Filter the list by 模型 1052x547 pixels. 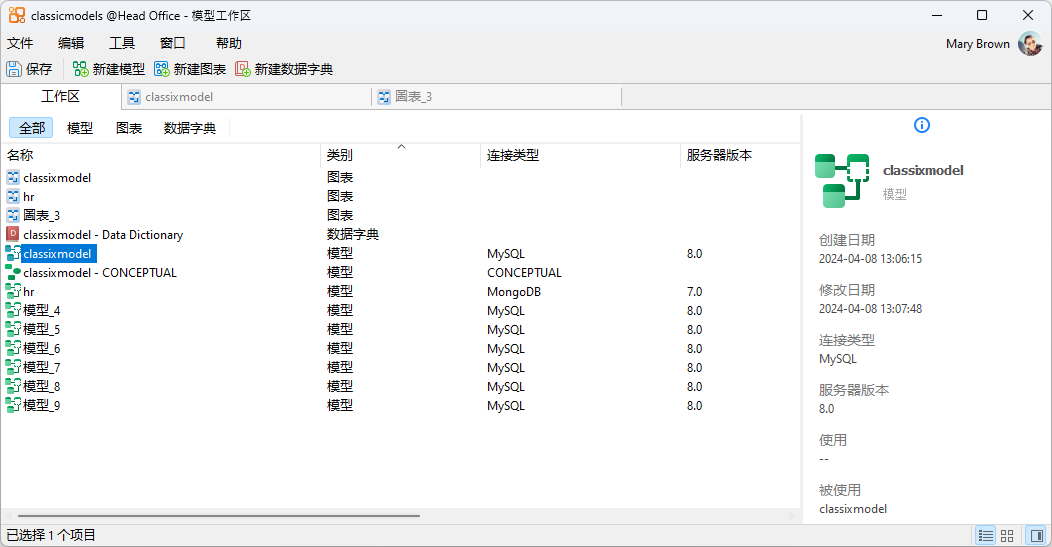pyautogui.click(x=80, y=128)
